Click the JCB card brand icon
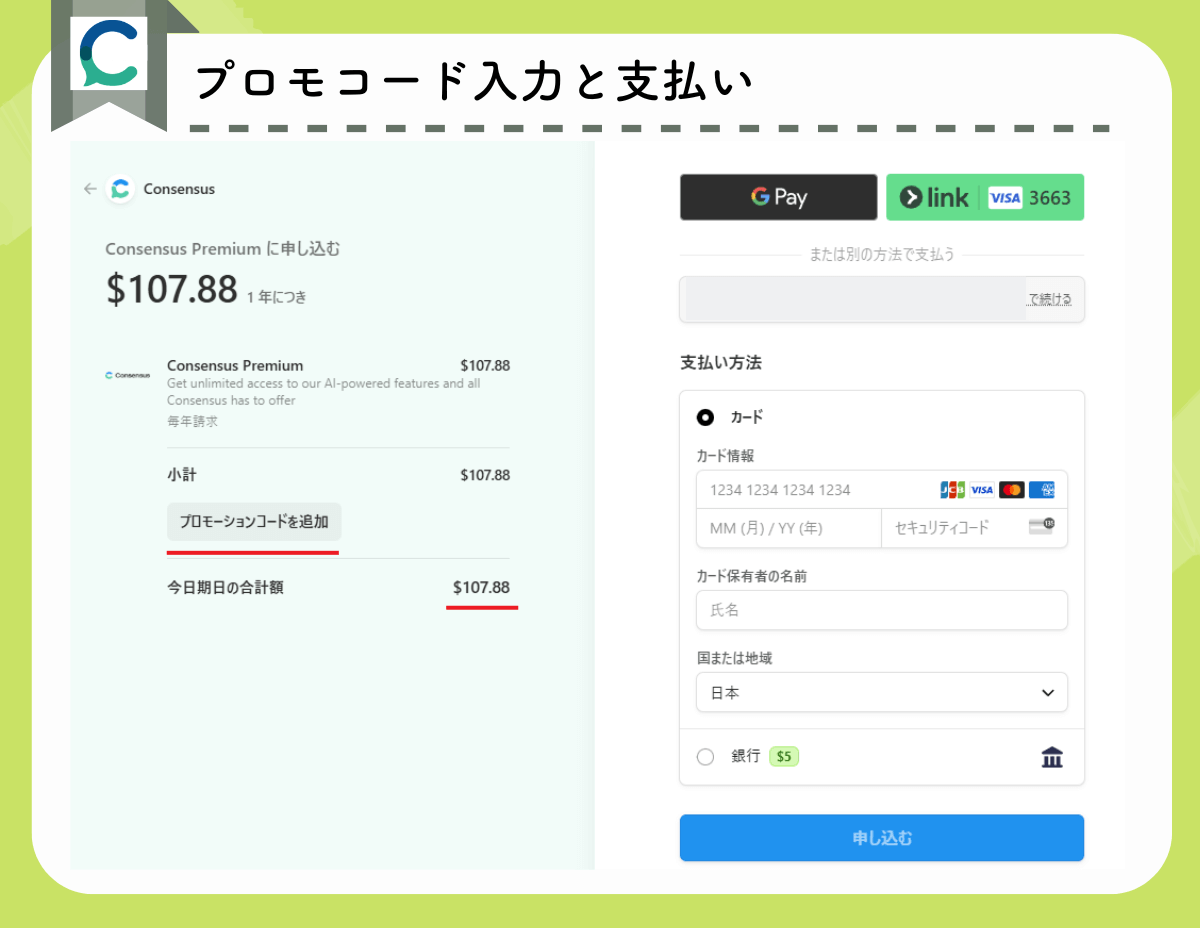Screen dimensions: 1200x928 (x=952, y=490)
